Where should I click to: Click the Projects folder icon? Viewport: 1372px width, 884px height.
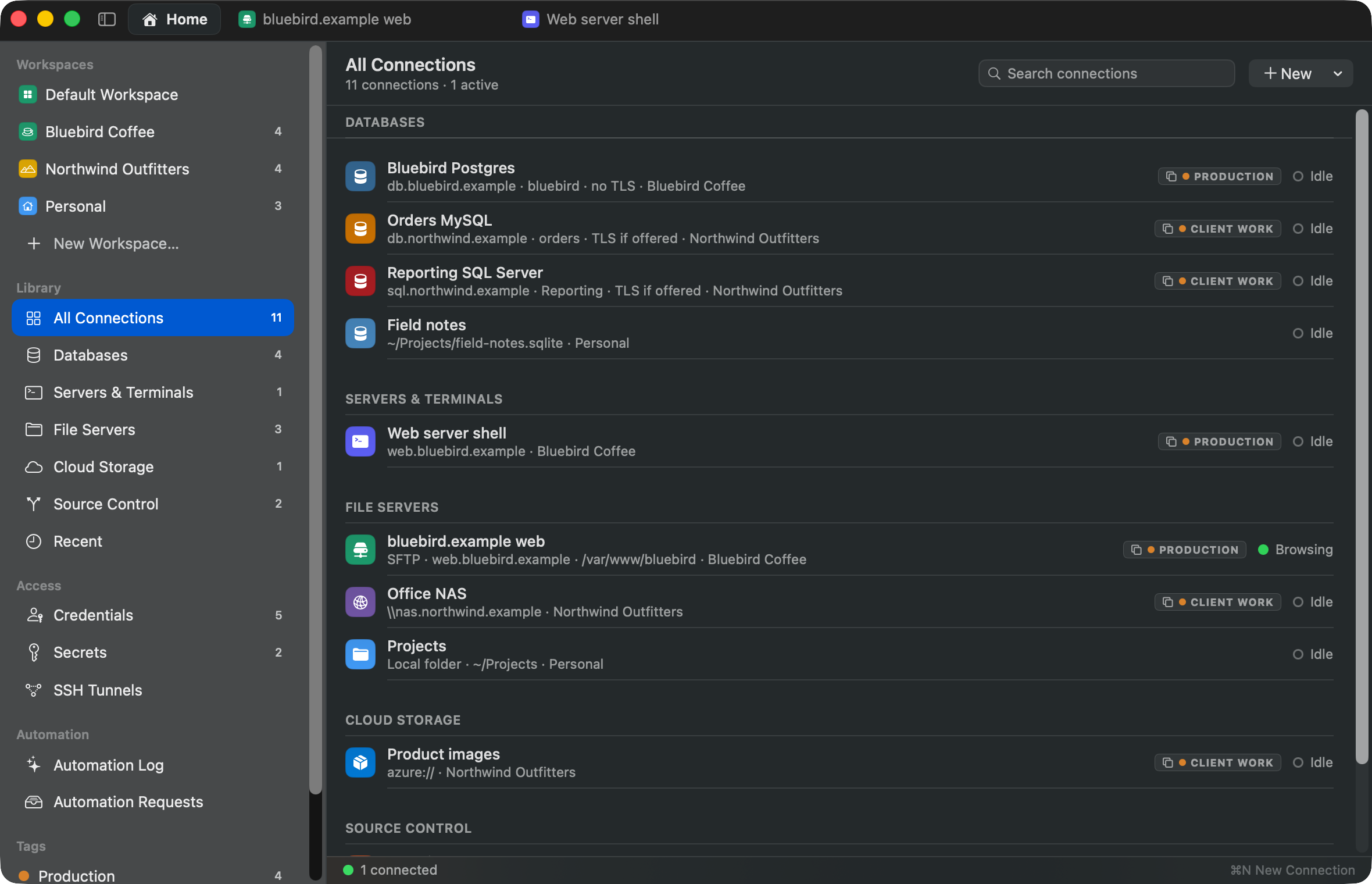coord(360,654)
